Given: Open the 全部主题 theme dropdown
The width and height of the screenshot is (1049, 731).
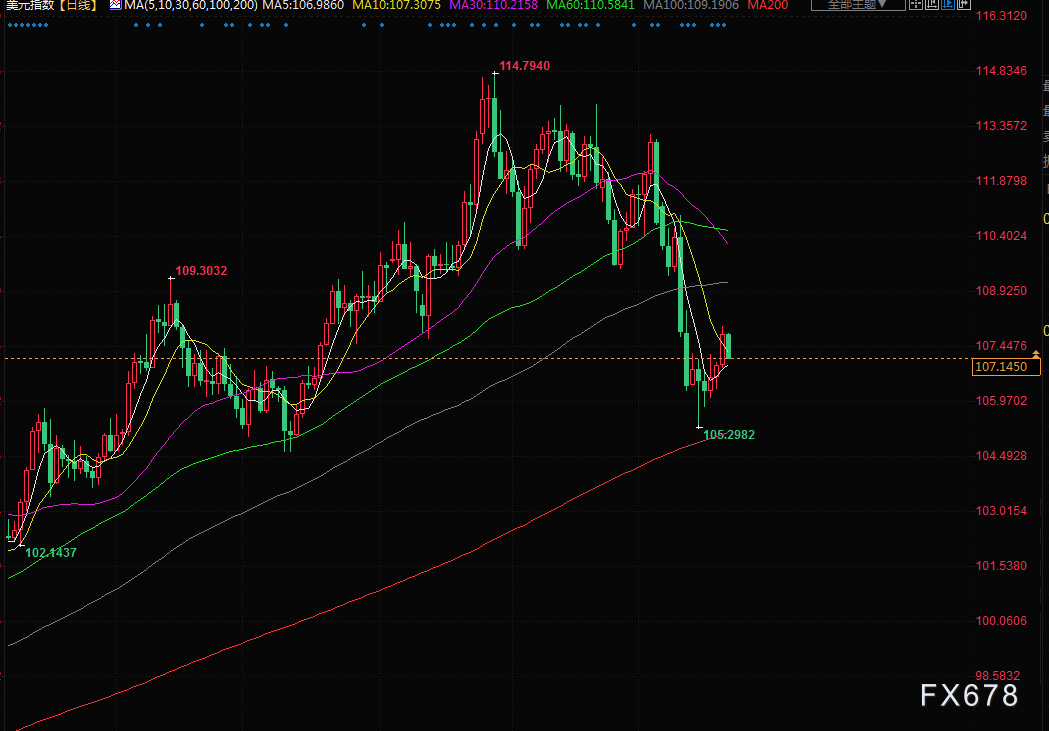Looking at the screenshot, I should tap(858, 5).
